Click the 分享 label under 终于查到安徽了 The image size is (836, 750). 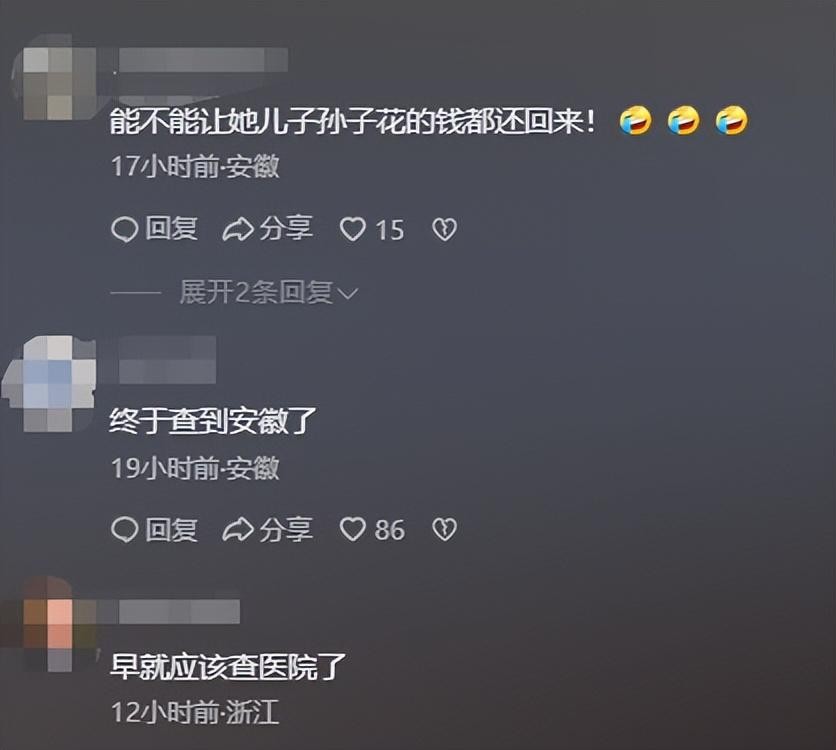pyautogui.click(x=286, y=529)
